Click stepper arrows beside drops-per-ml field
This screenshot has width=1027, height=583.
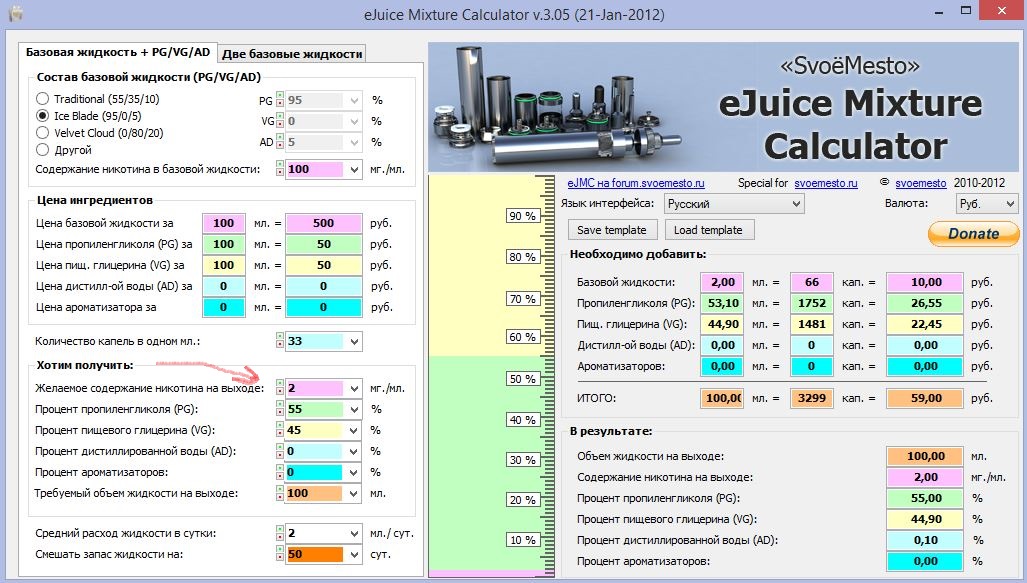click(x=279, y=341)
